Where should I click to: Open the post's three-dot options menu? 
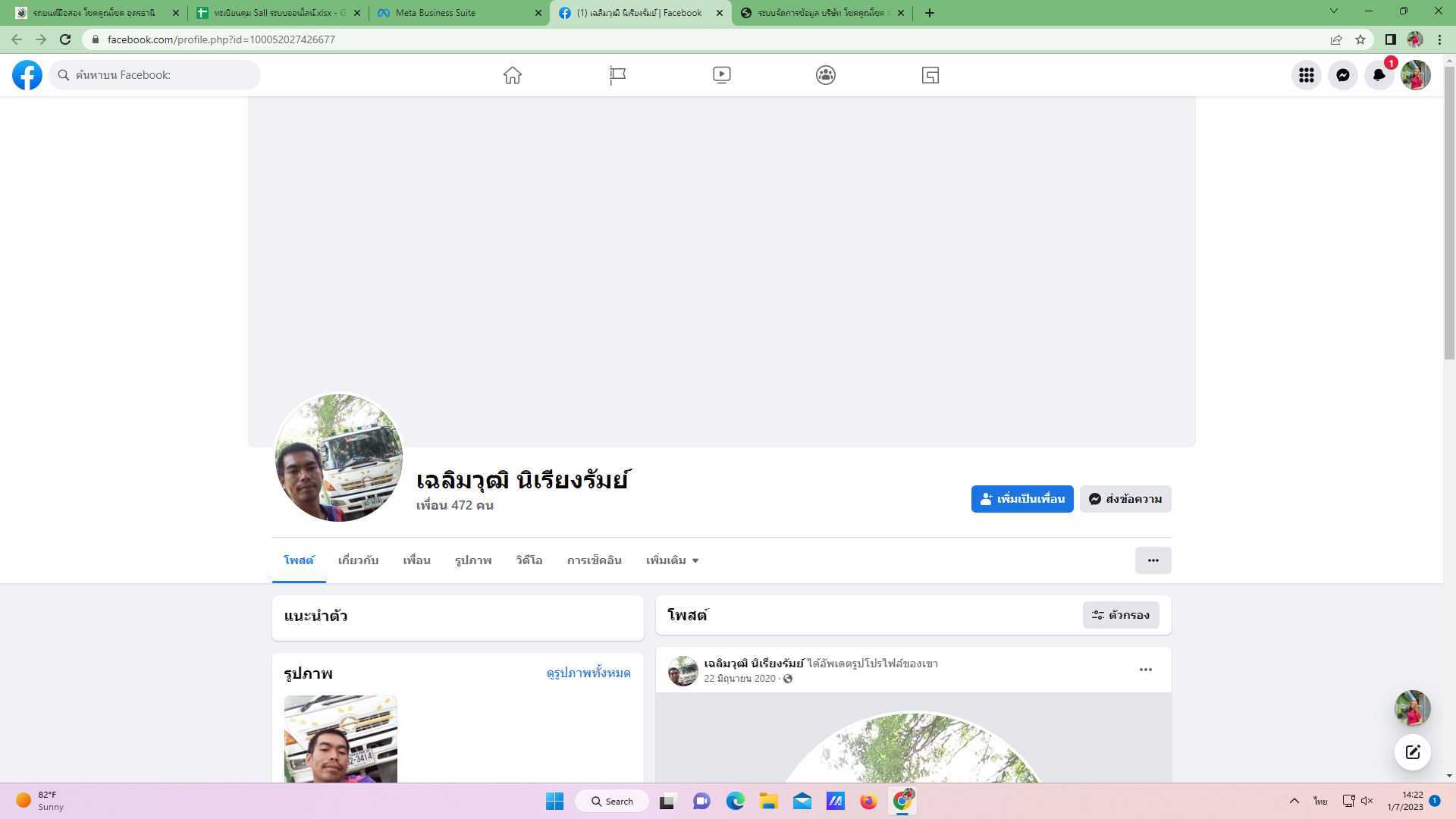coord(1145,670)
